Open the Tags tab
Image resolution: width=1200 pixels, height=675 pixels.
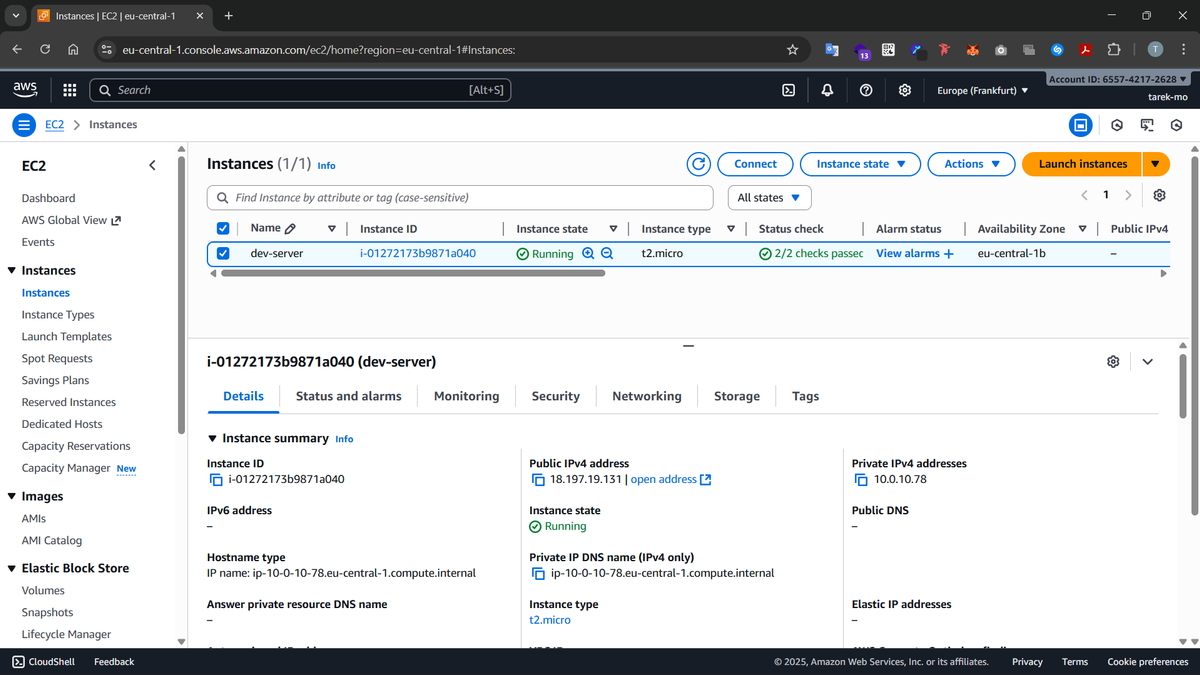[805, 396]
